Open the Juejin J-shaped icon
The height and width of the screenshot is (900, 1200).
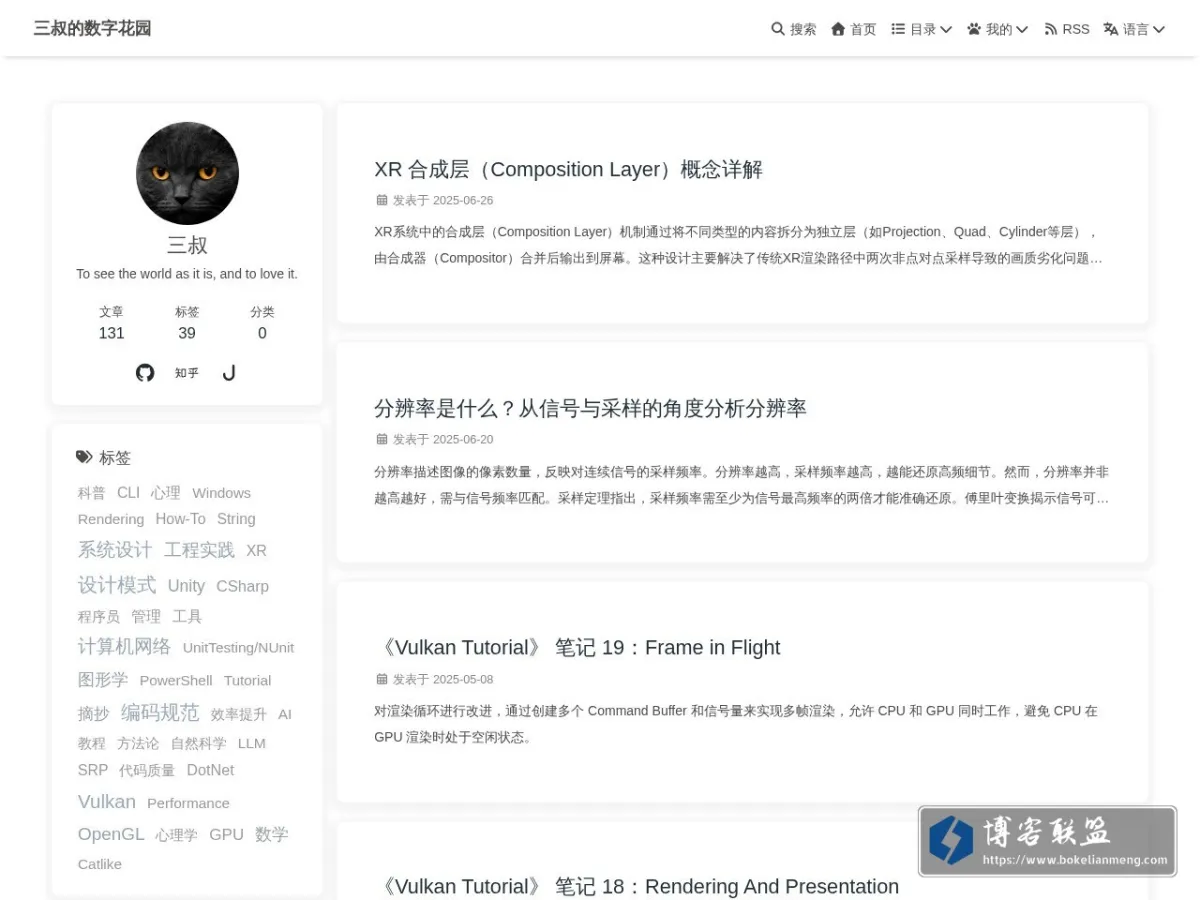point(229,372)
